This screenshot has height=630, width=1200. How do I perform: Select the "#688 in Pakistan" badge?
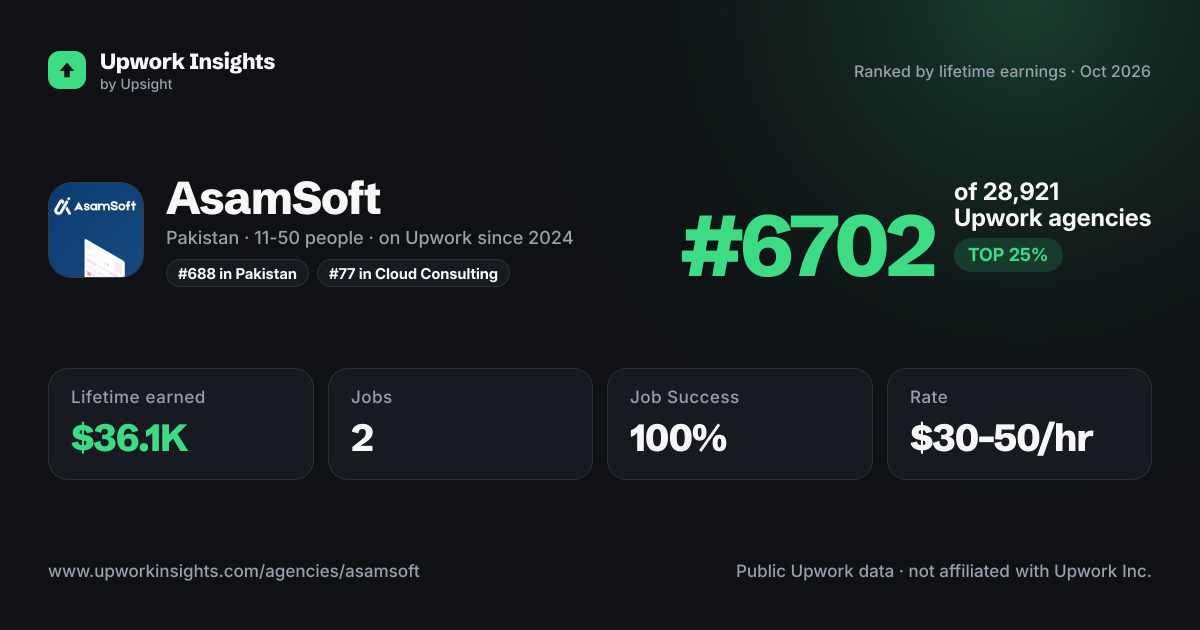[237, 273]
